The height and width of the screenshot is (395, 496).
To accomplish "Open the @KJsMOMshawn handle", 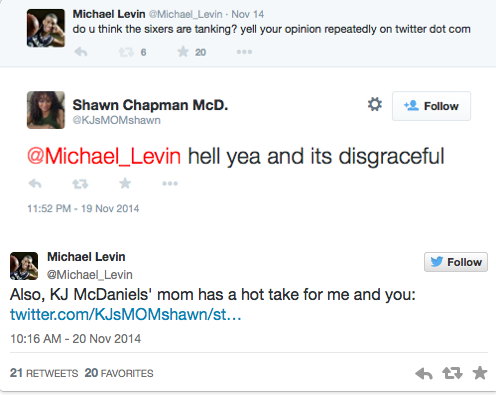I will coord(117,120).
